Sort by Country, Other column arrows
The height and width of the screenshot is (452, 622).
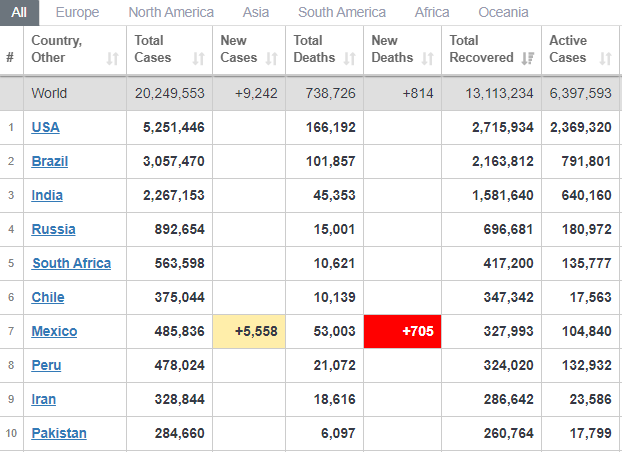[111, 58]
